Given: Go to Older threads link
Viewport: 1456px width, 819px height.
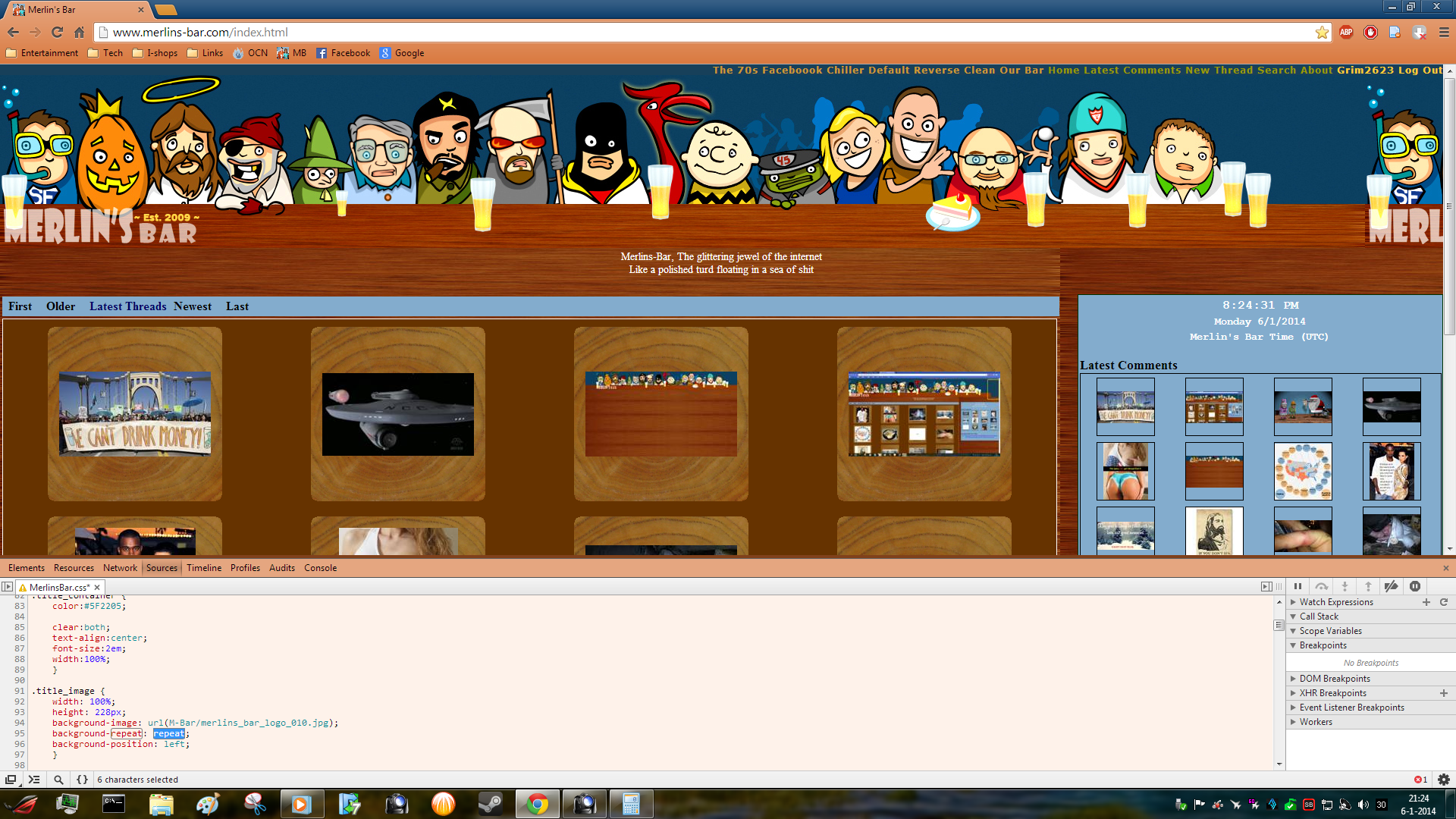Looking at the screenshot, I should 61,306.
